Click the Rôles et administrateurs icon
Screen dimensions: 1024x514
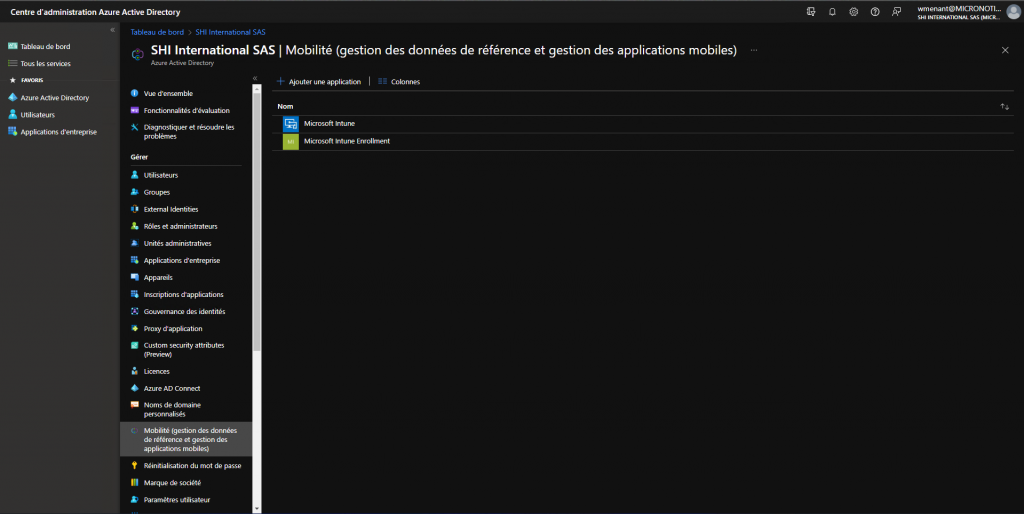click(135, 226)
